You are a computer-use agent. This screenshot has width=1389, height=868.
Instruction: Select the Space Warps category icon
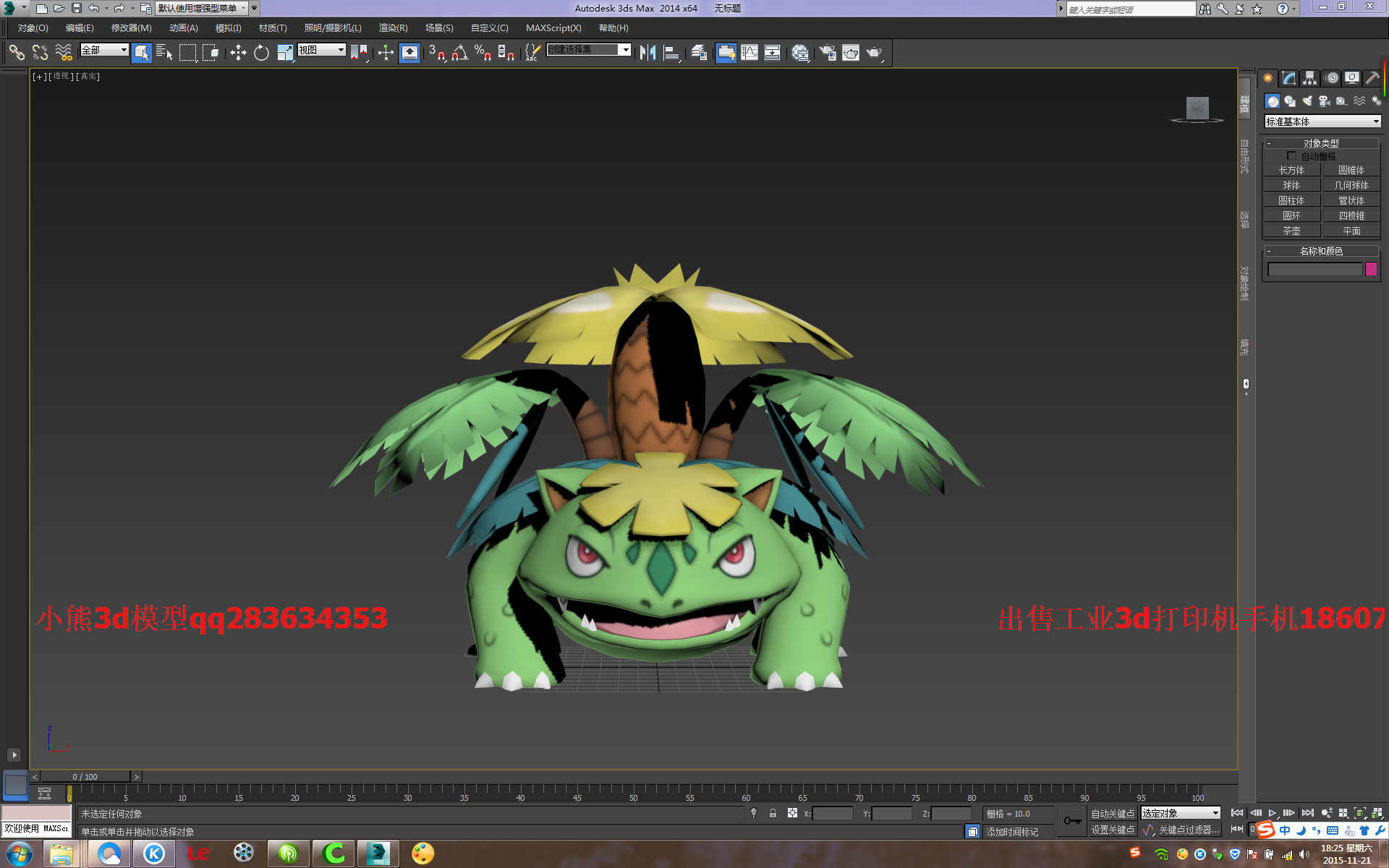(x=1359, y=101)
